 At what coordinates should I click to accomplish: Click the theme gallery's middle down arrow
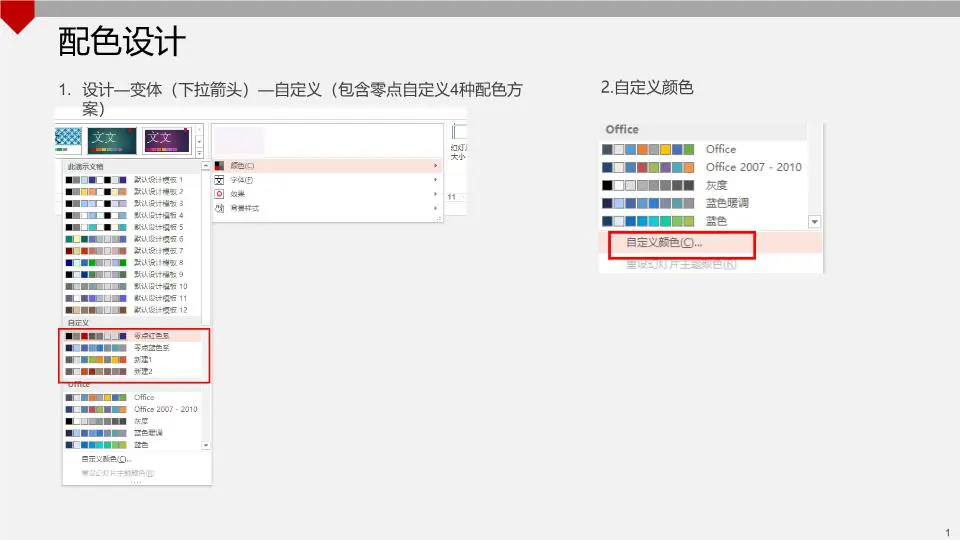[199, 142]
